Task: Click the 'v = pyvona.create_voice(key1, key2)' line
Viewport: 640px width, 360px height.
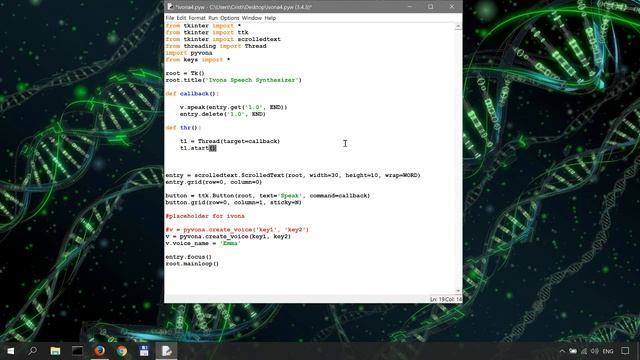Action: coord(228,236)
